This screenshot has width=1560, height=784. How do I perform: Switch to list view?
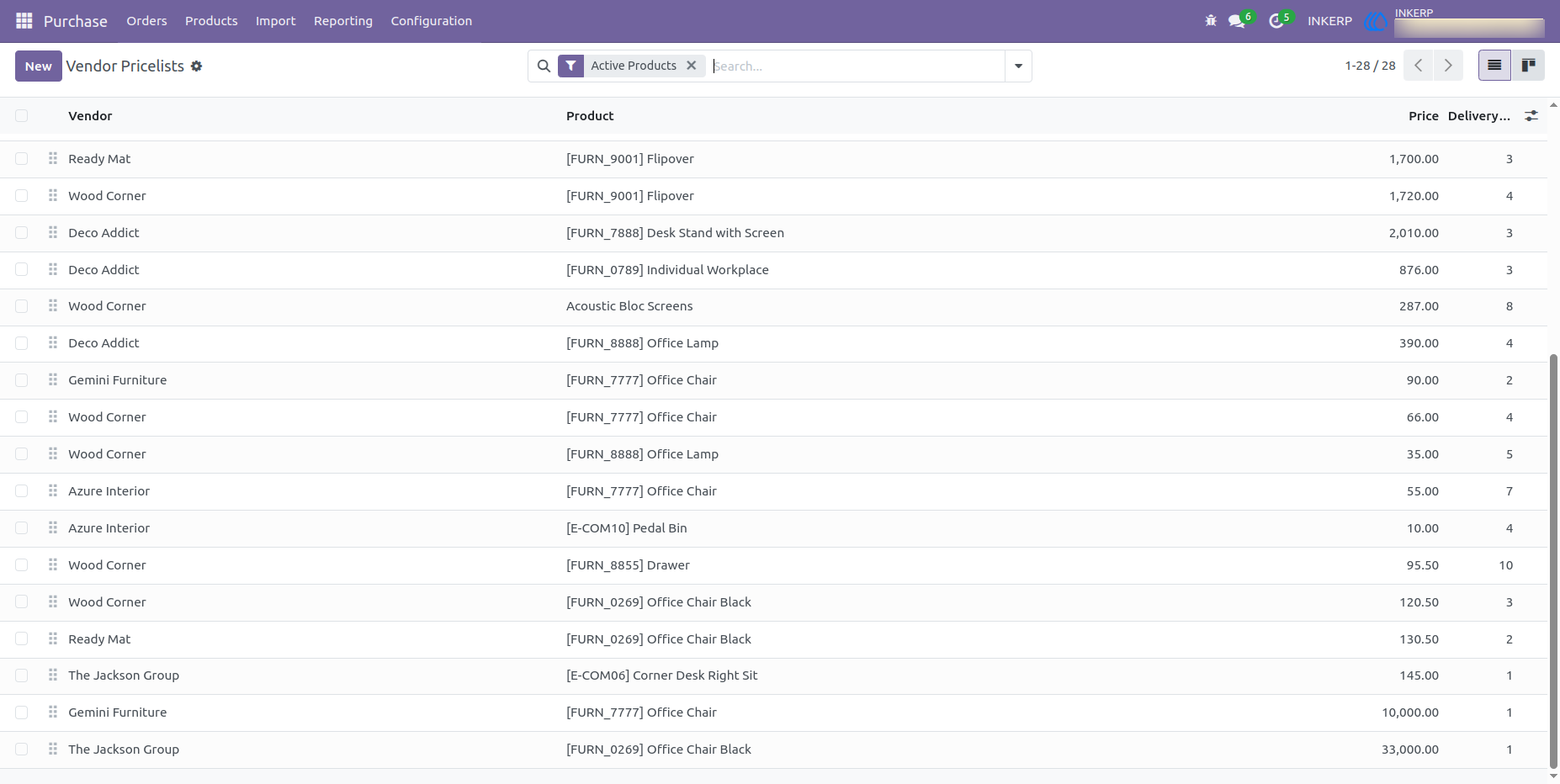(1494, 66)
